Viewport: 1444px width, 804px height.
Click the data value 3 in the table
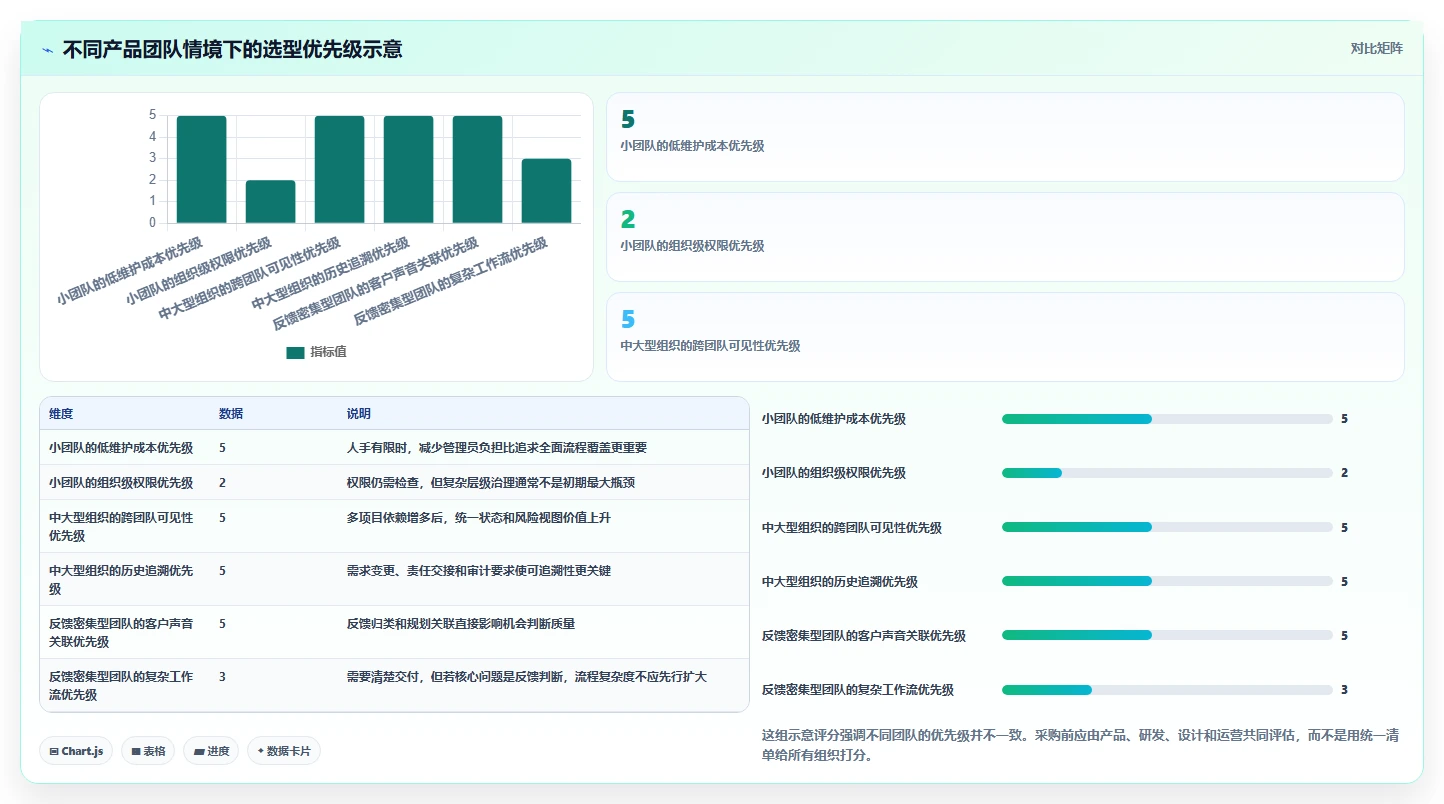(222, 677)
